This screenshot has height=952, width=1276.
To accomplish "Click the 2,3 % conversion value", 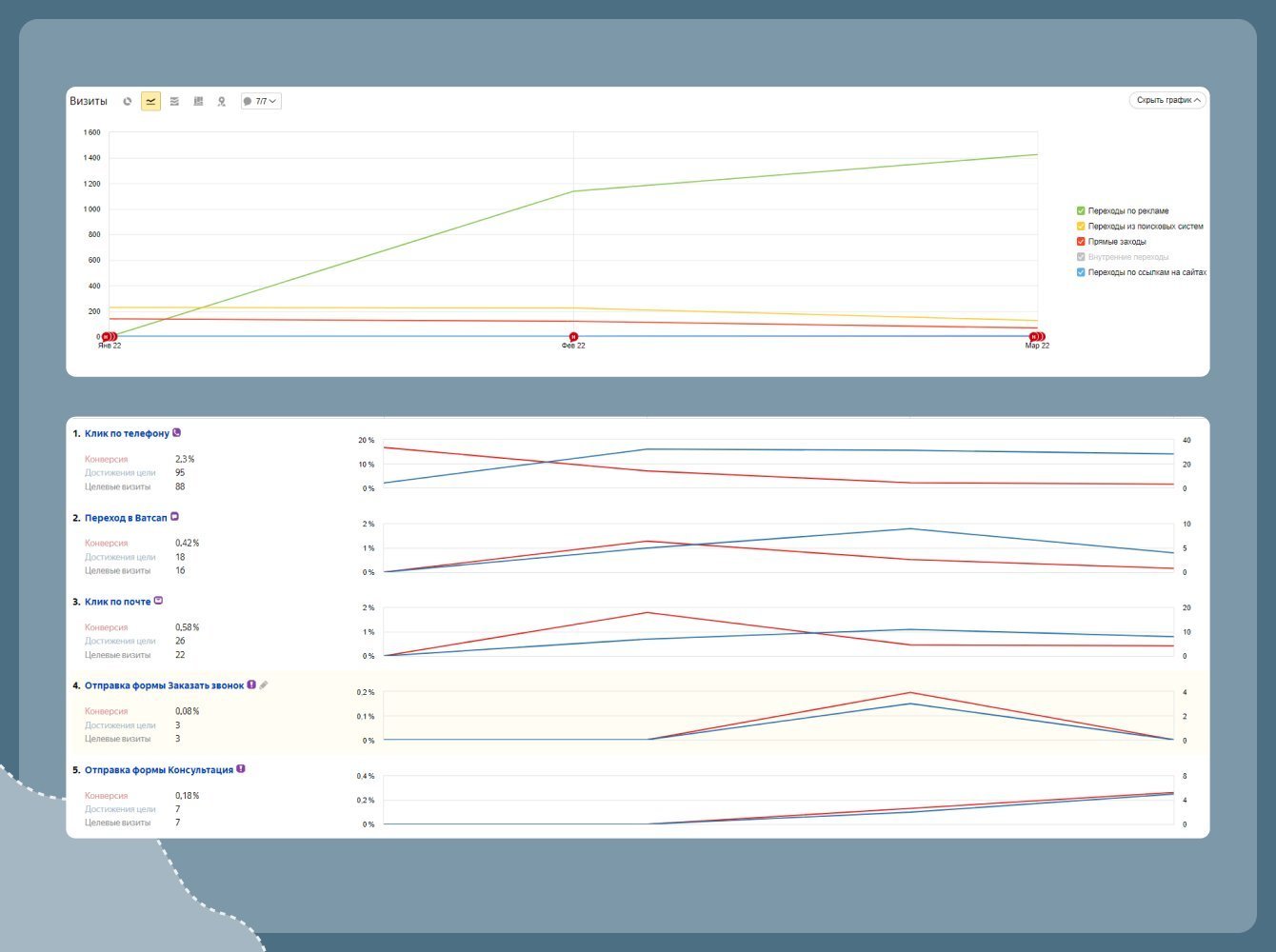I will pos(185,459).
